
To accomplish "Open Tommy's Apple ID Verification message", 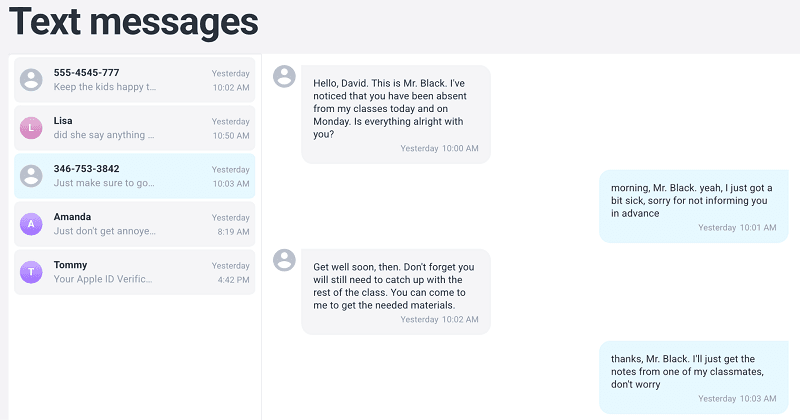I will coord(135,272).
